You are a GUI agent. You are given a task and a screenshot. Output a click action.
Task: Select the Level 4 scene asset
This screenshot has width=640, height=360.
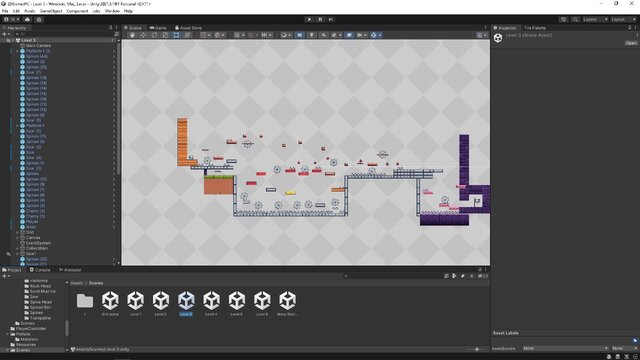click(211, 304)
